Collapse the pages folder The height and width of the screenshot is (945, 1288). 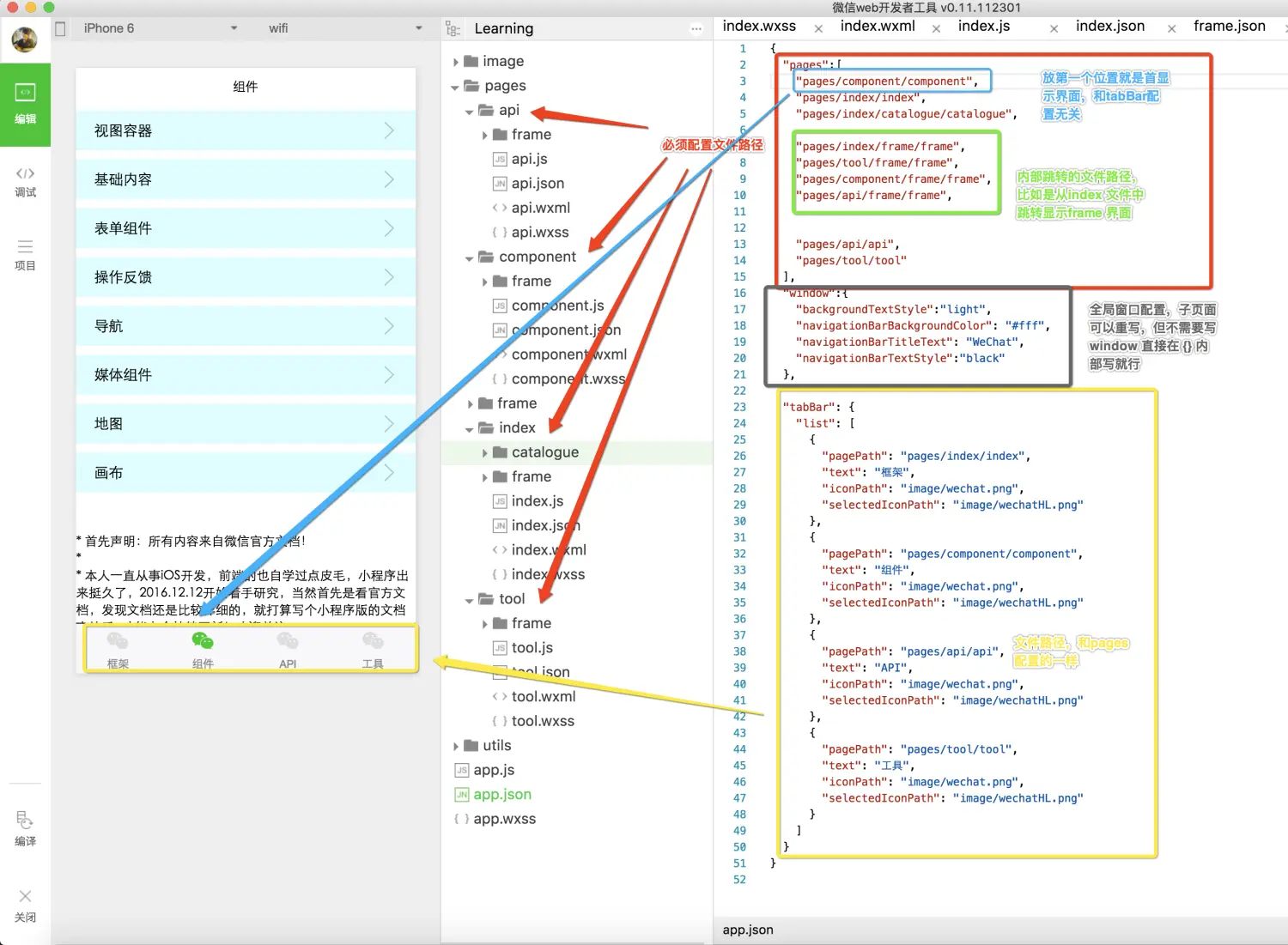coord(455,87)
